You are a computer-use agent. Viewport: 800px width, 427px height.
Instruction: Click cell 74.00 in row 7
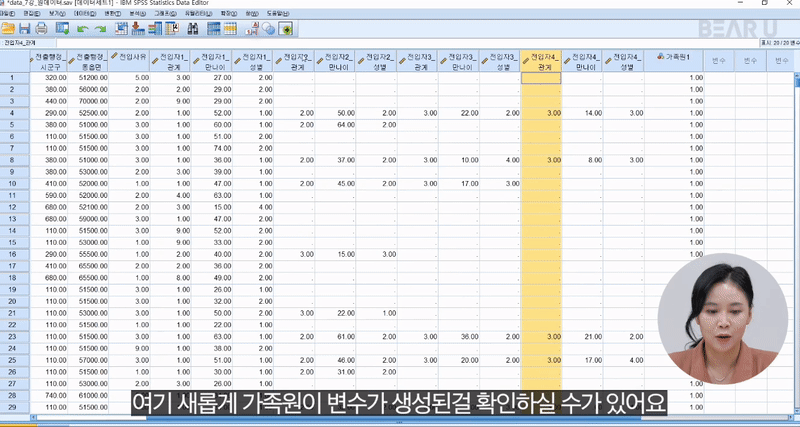211,148
